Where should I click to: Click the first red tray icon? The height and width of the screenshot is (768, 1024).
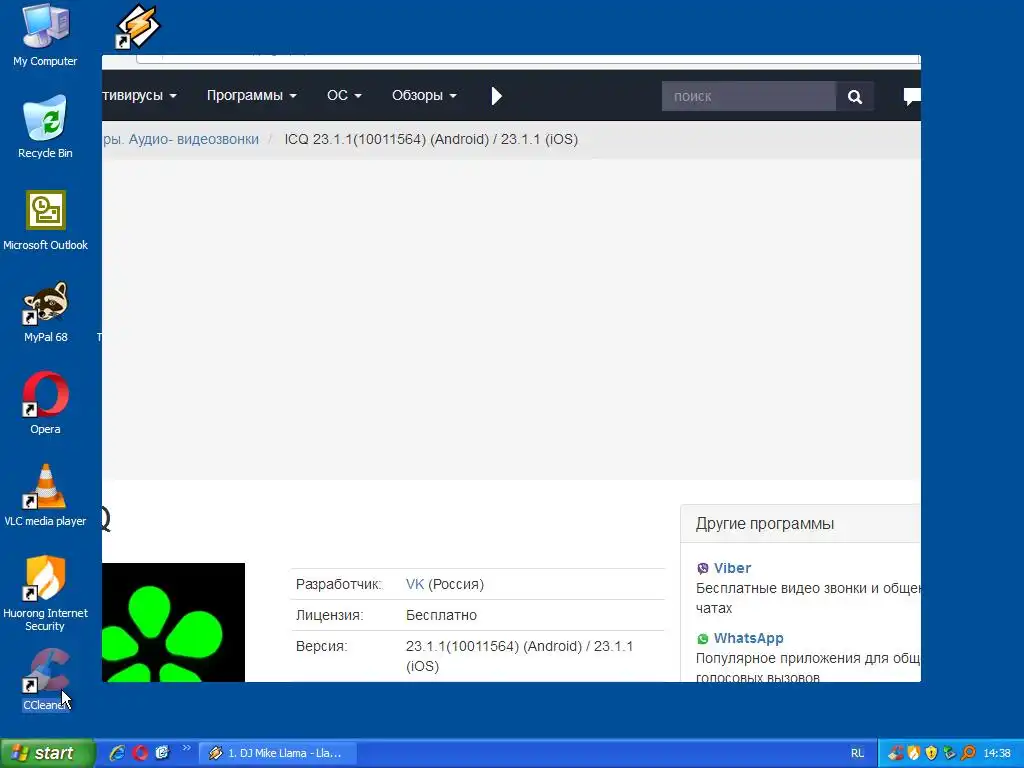click(895, 753)
